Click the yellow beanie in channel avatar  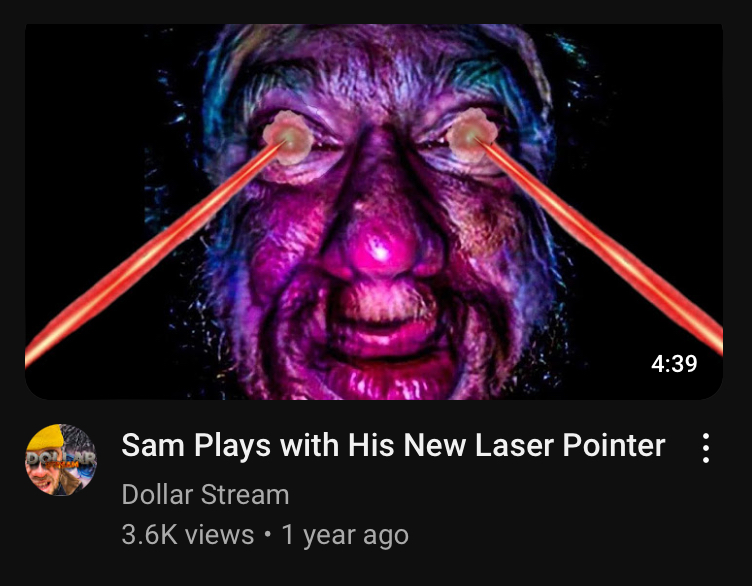tap(46, 436)
